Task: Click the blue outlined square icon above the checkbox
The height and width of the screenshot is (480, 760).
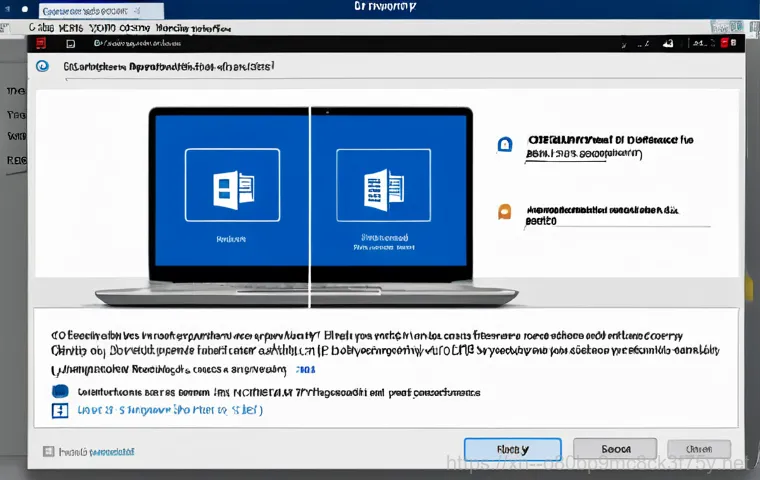Action: (x=60, y=411)
